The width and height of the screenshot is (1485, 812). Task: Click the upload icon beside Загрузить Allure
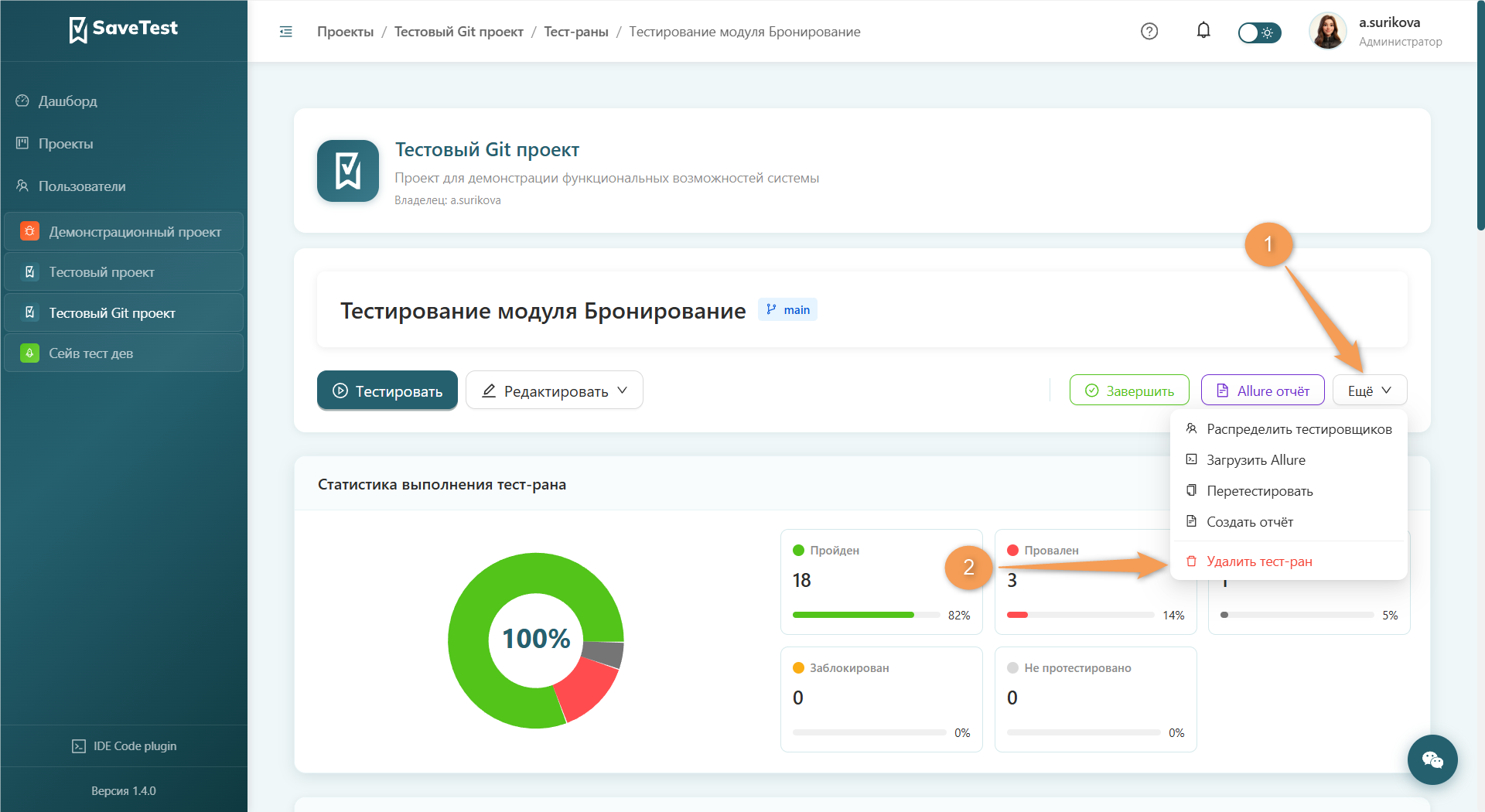1191,459
